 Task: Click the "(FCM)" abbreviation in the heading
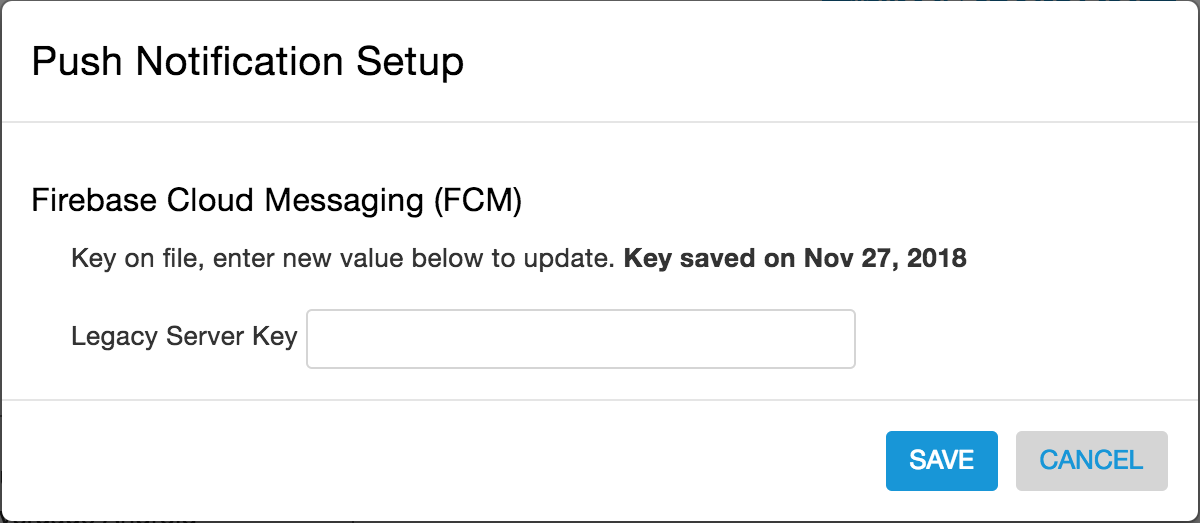[478, 200]
